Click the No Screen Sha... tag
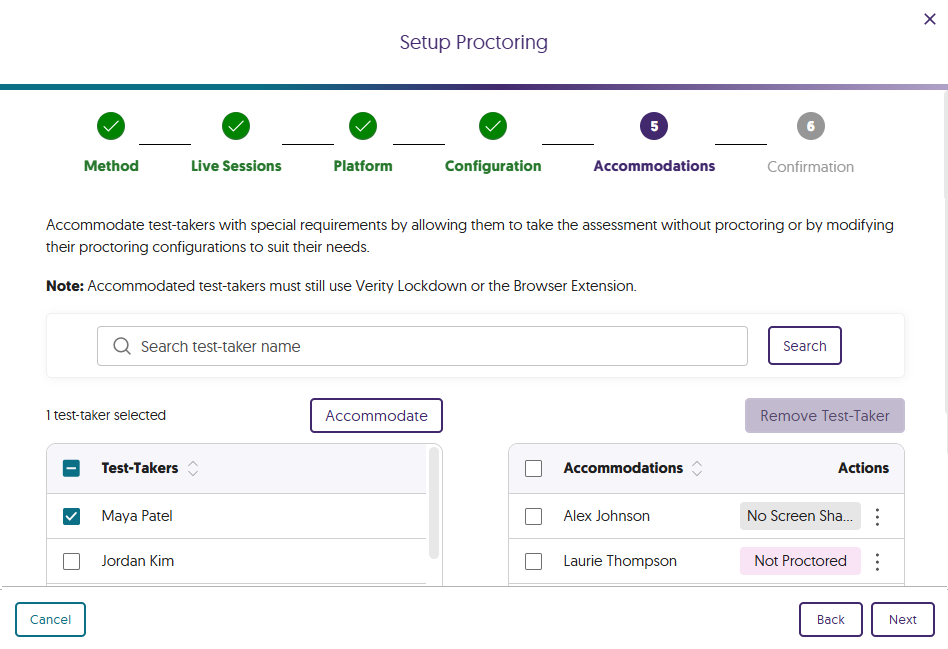The width and height of the screenshot is (948, 649). click(800, 516)
